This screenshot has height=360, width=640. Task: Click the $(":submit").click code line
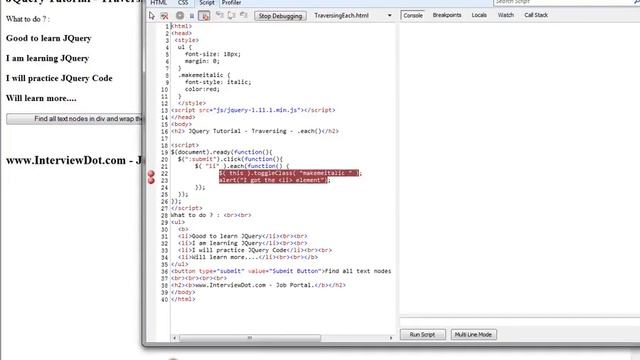(231, 159)
